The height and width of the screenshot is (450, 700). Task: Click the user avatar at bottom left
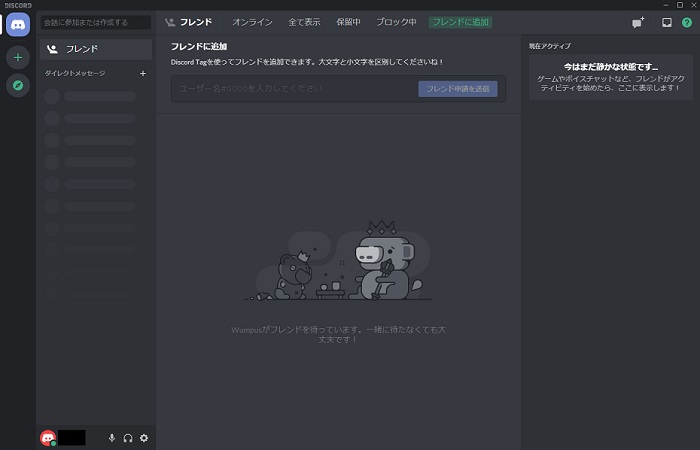tap(48, 438)
